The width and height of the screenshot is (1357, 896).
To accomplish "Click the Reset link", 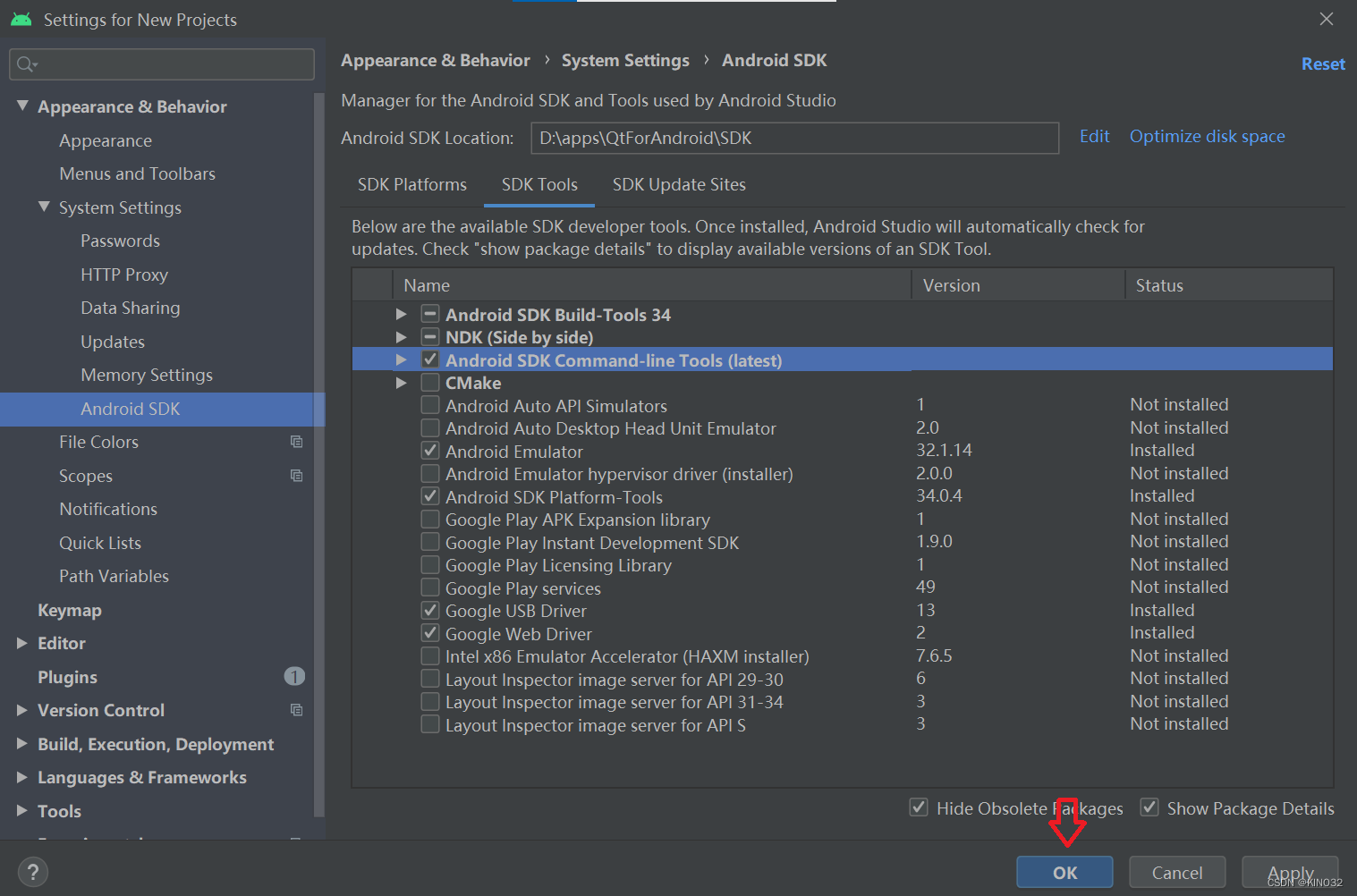I will pos(1323,63).
